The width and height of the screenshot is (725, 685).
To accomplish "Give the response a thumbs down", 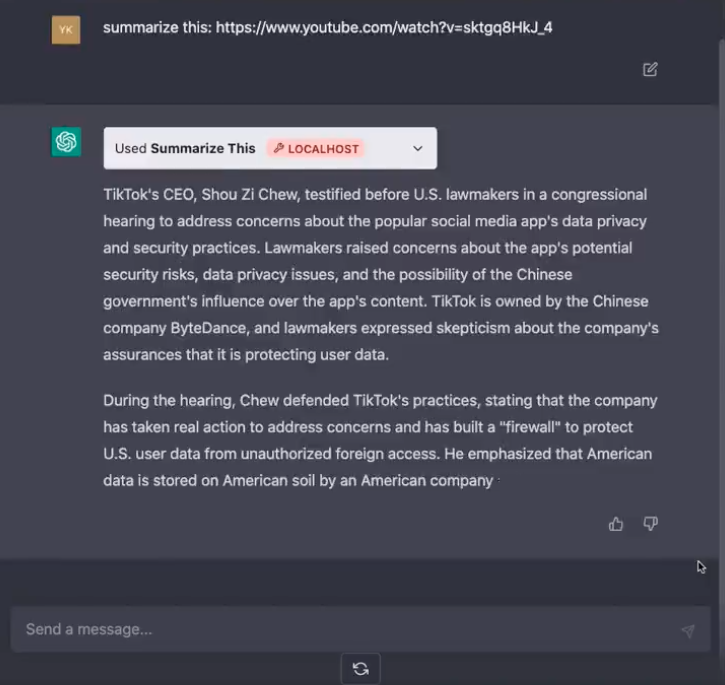I will (651, 523).
